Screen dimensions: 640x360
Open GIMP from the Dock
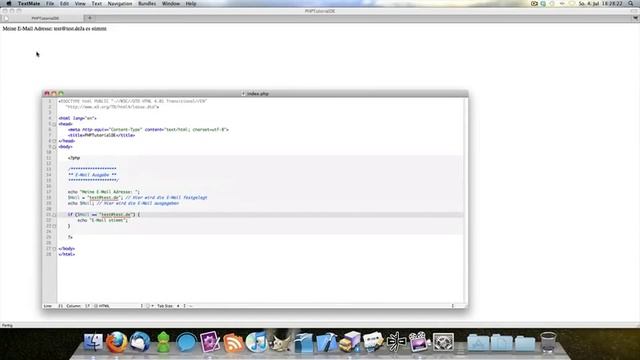tap(280, 342)
